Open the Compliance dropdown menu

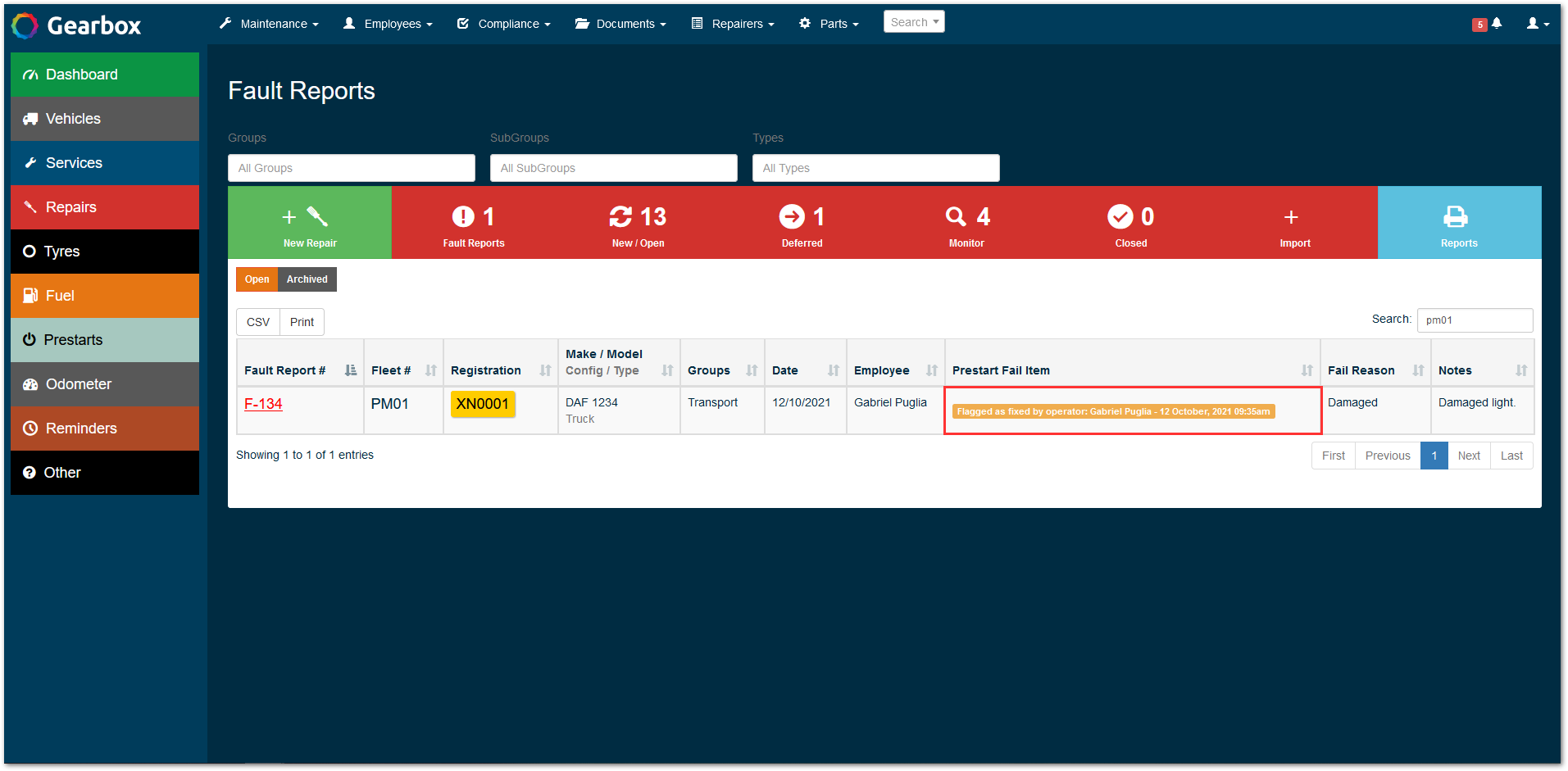point(503,24)
